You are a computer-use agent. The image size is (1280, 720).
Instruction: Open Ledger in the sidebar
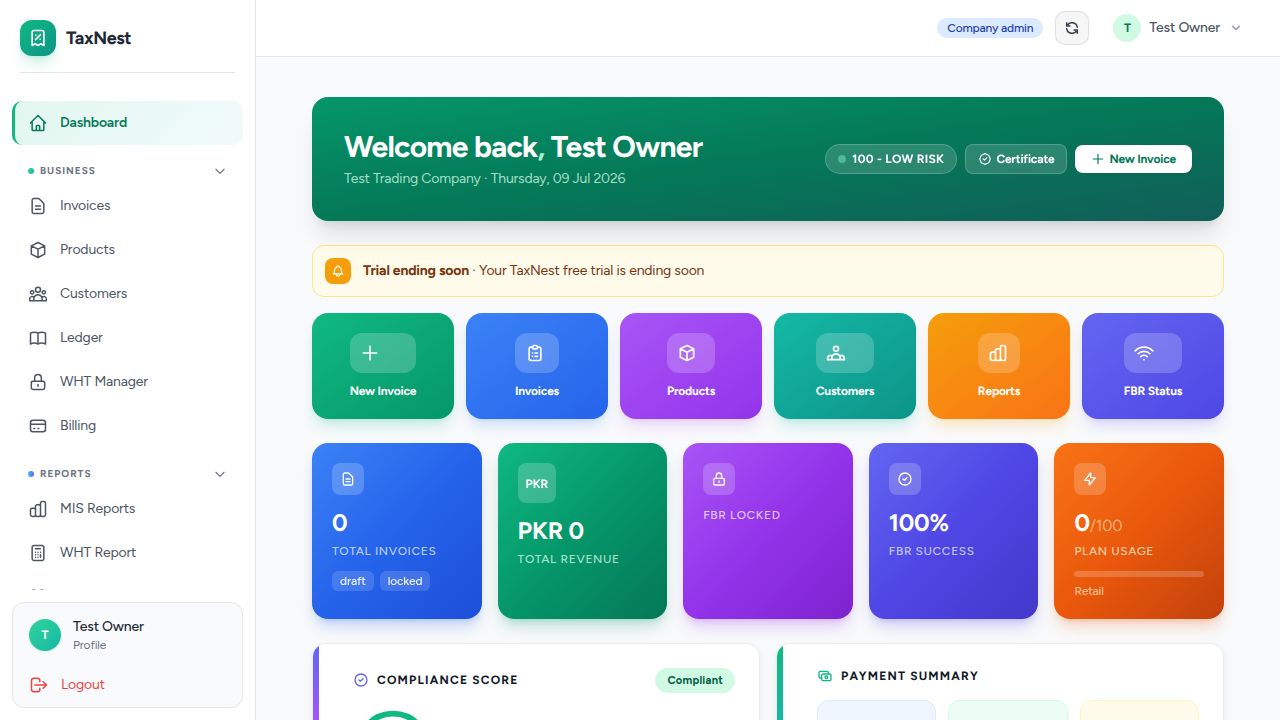pos(127,338)
